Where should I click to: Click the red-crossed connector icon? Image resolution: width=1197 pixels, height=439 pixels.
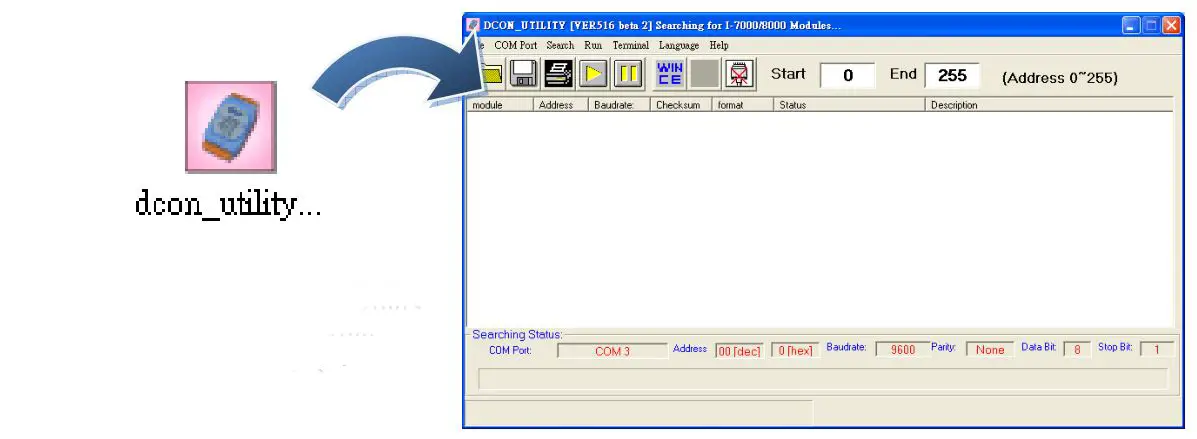pos(739,74)
